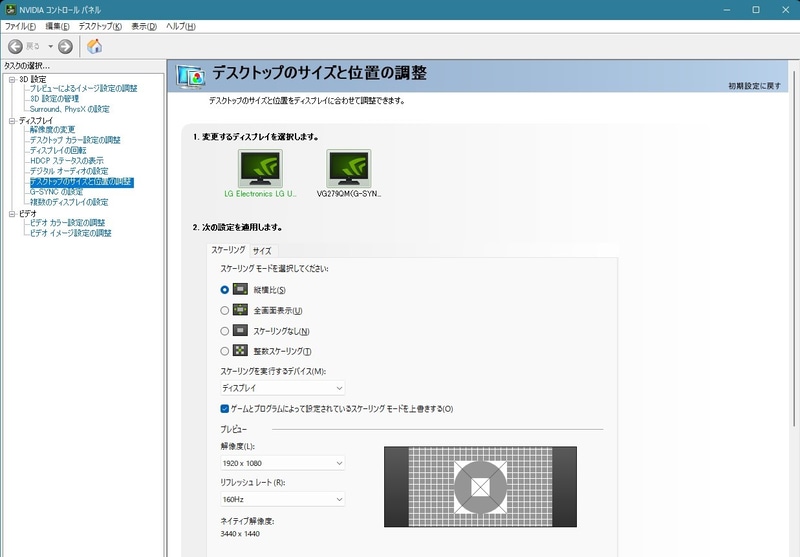Select the 全画面表示 radio button

pyautogui.click(x=224, y=310)
